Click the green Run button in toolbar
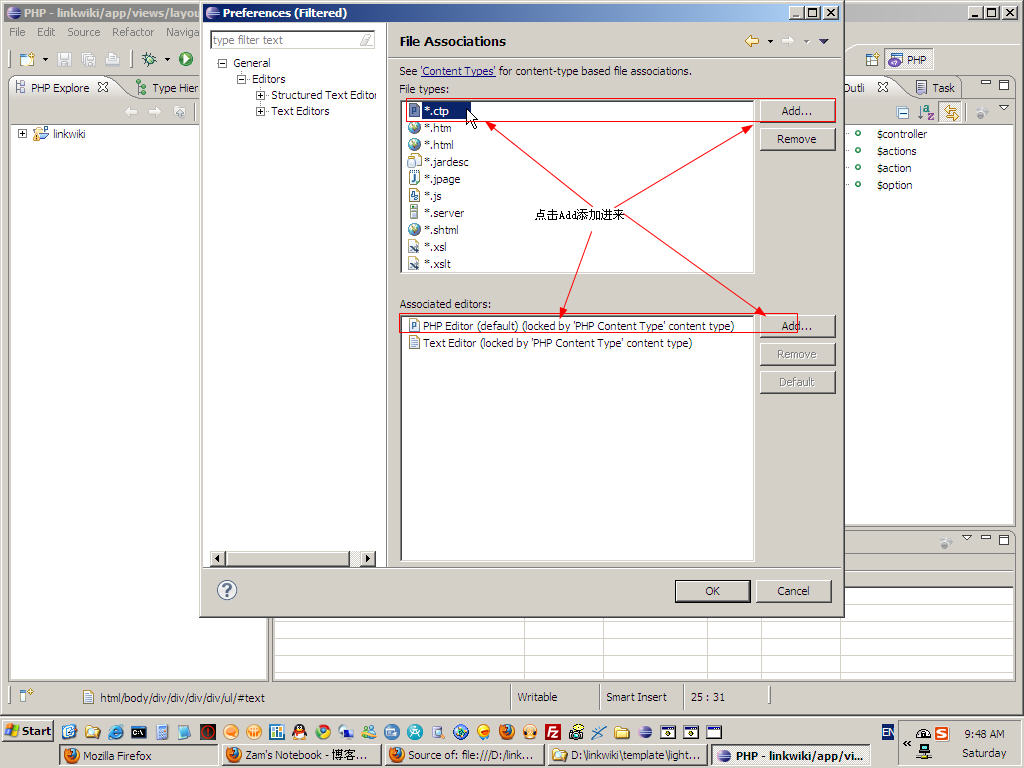 (186, 59)
